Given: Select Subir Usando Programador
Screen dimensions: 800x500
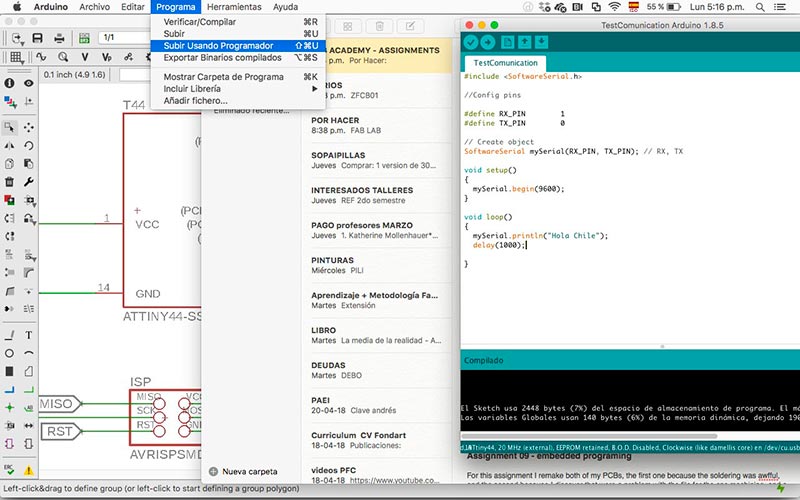Looking at the screenshot, I should (x=238, y=45).
